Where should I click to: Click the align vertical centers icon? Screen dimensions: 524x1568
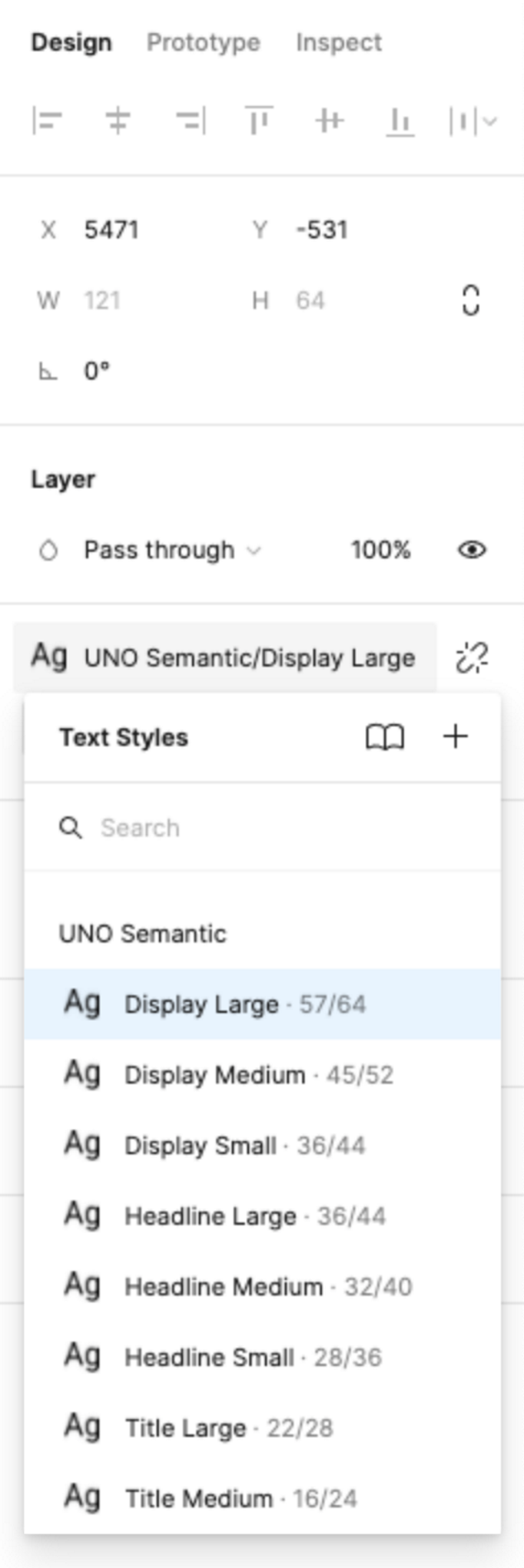329,122
